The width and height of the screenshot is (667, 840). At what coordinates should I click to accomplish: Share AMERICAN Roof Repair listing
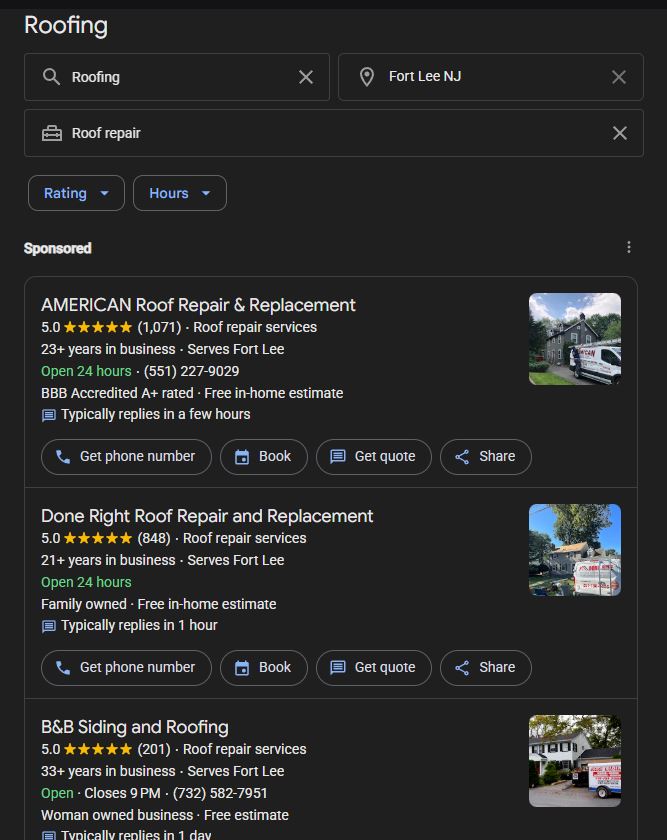pos(485,456)
